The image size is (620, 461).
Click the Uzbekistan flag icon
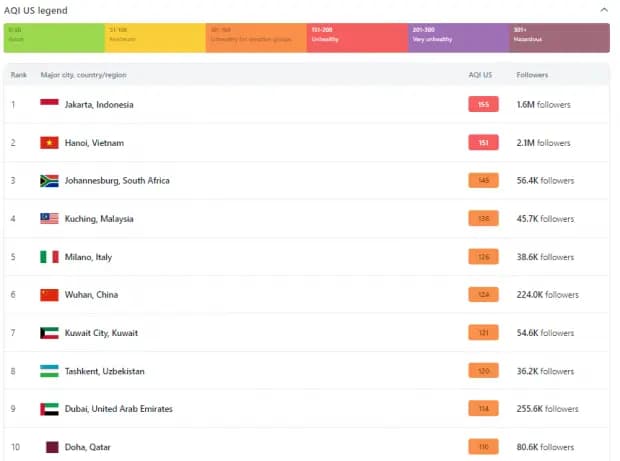[x=49, y=371]
